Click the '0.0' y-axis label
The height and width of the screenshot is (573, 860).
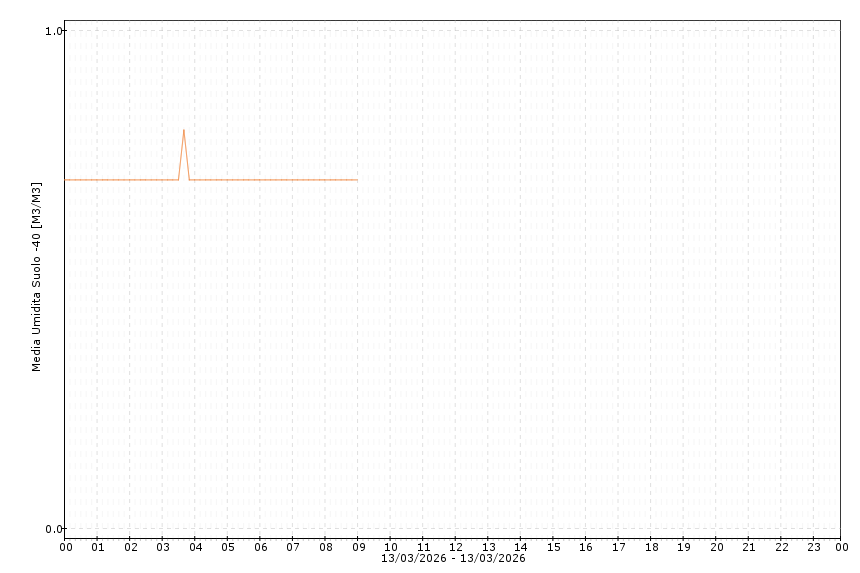[54, 529]
